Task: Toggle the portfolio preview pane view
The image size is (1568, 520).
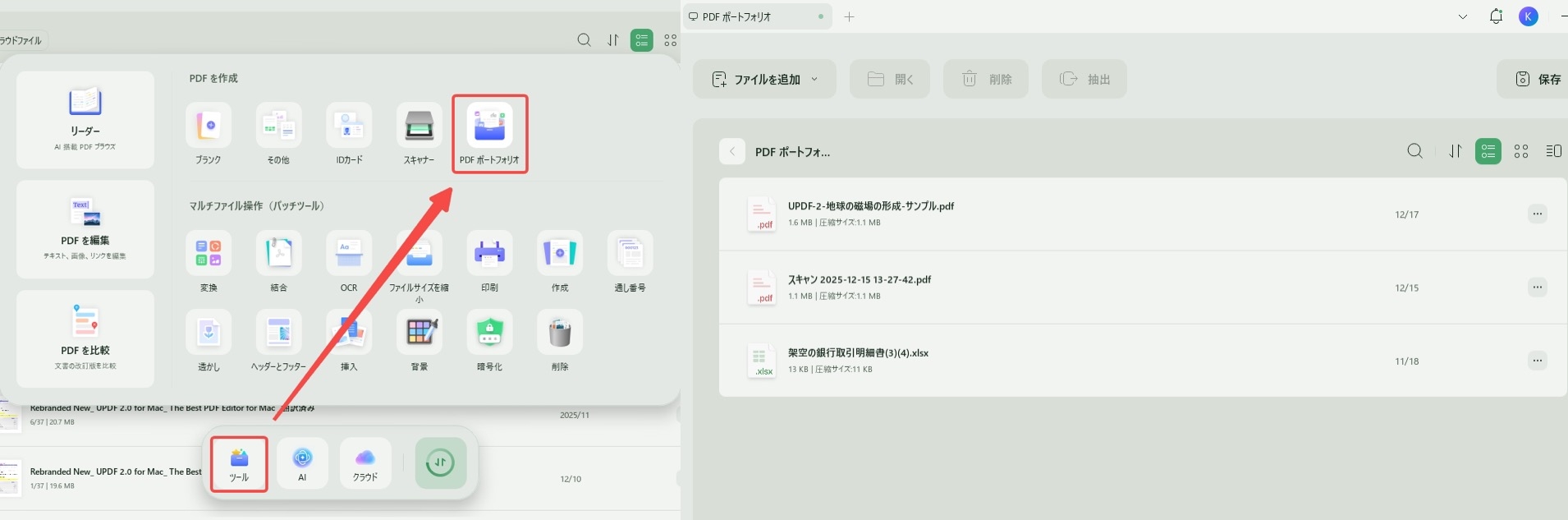Action: (1554, 151)
